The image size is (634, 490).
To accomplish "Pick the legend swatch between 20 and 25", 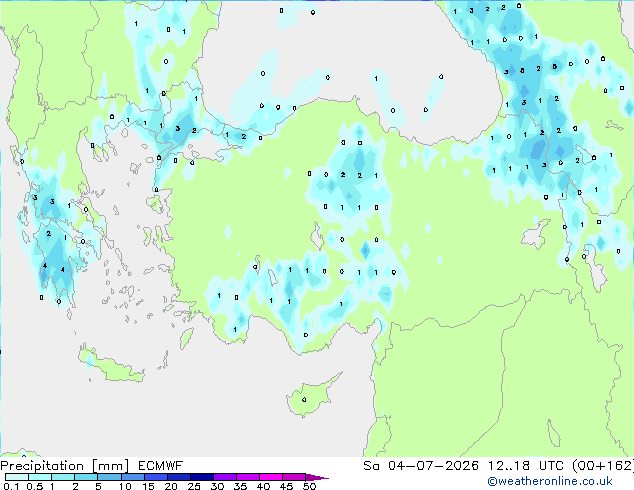I will coord(179,477).
